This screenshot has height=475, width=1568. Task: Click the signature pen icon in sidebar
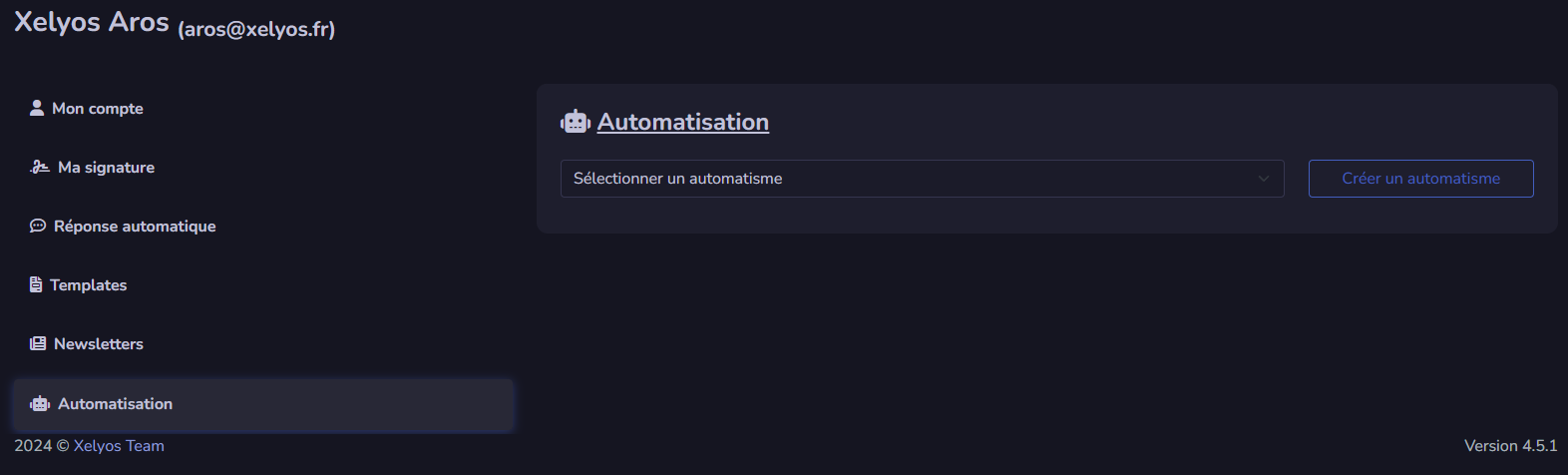coord(40,167)
